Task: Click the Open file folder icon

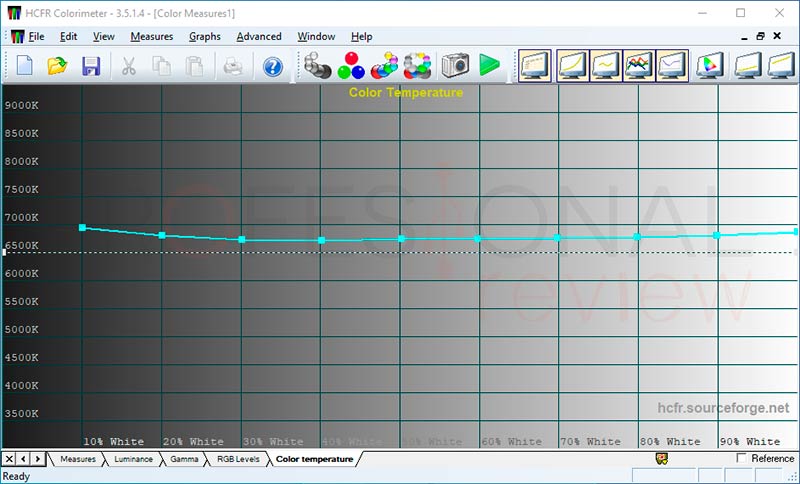Action: pyautogui.click(x=57, y=66)
